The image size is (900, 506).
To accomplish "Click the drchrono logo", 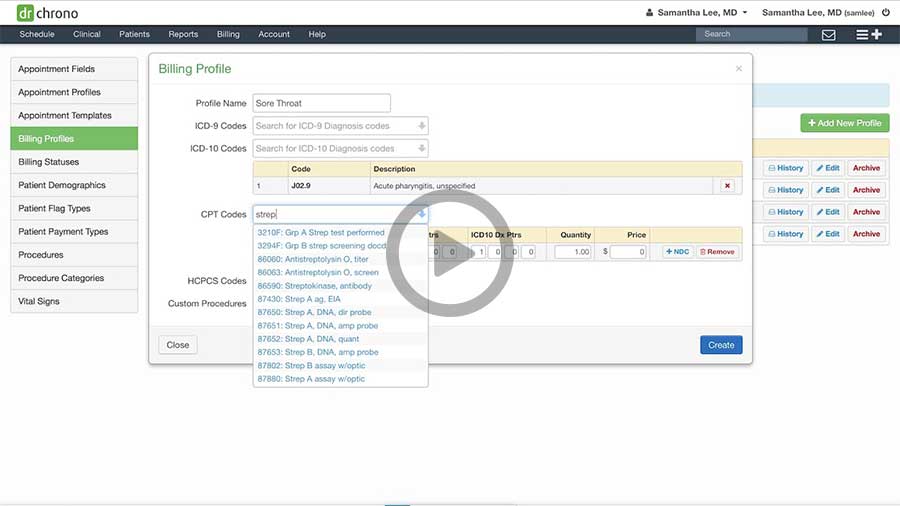I will click(46, 13).
